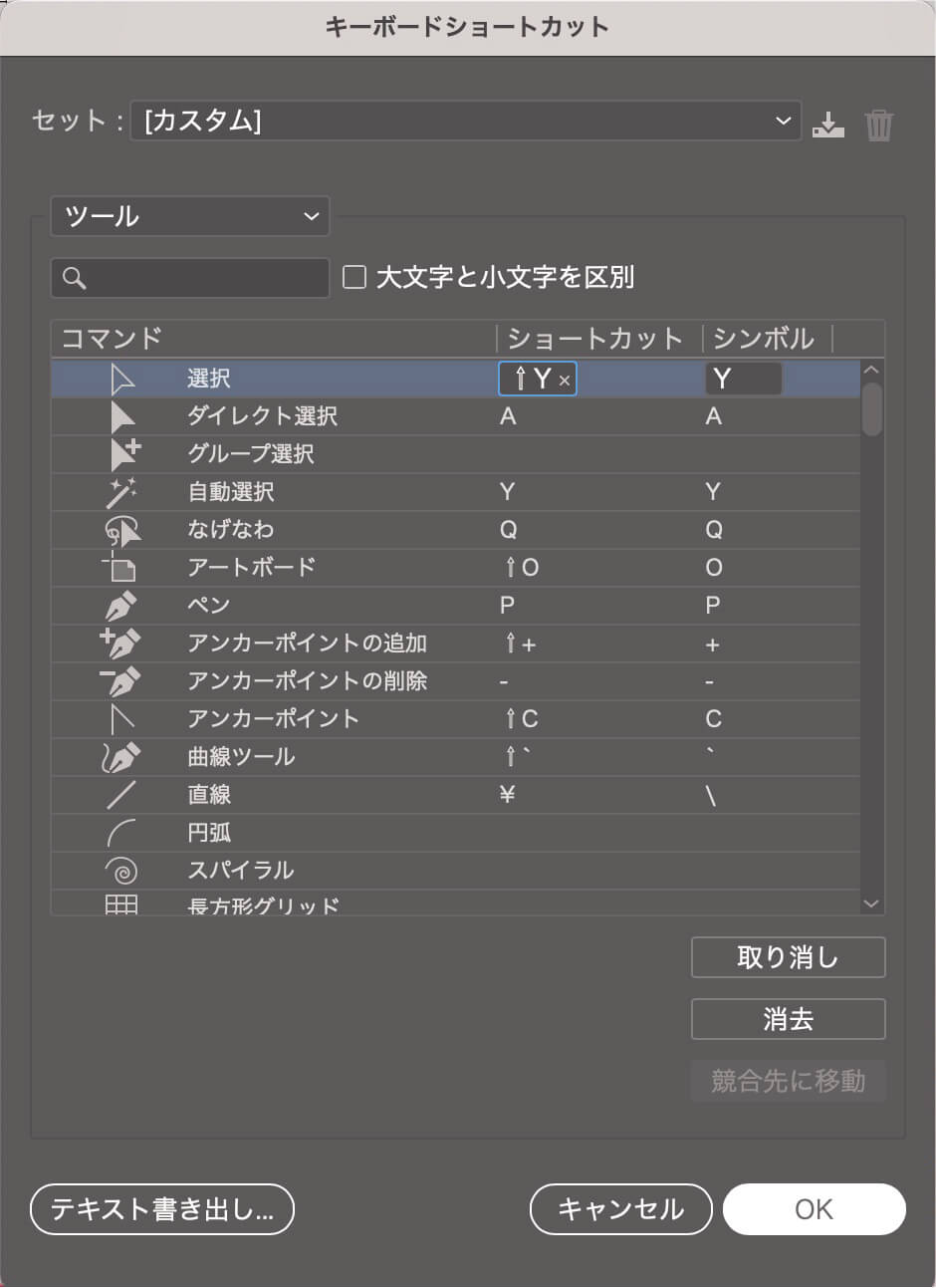Click the Delete Anchor Point tool icon
The image size is (936, 1288).
tap(122, 681)
